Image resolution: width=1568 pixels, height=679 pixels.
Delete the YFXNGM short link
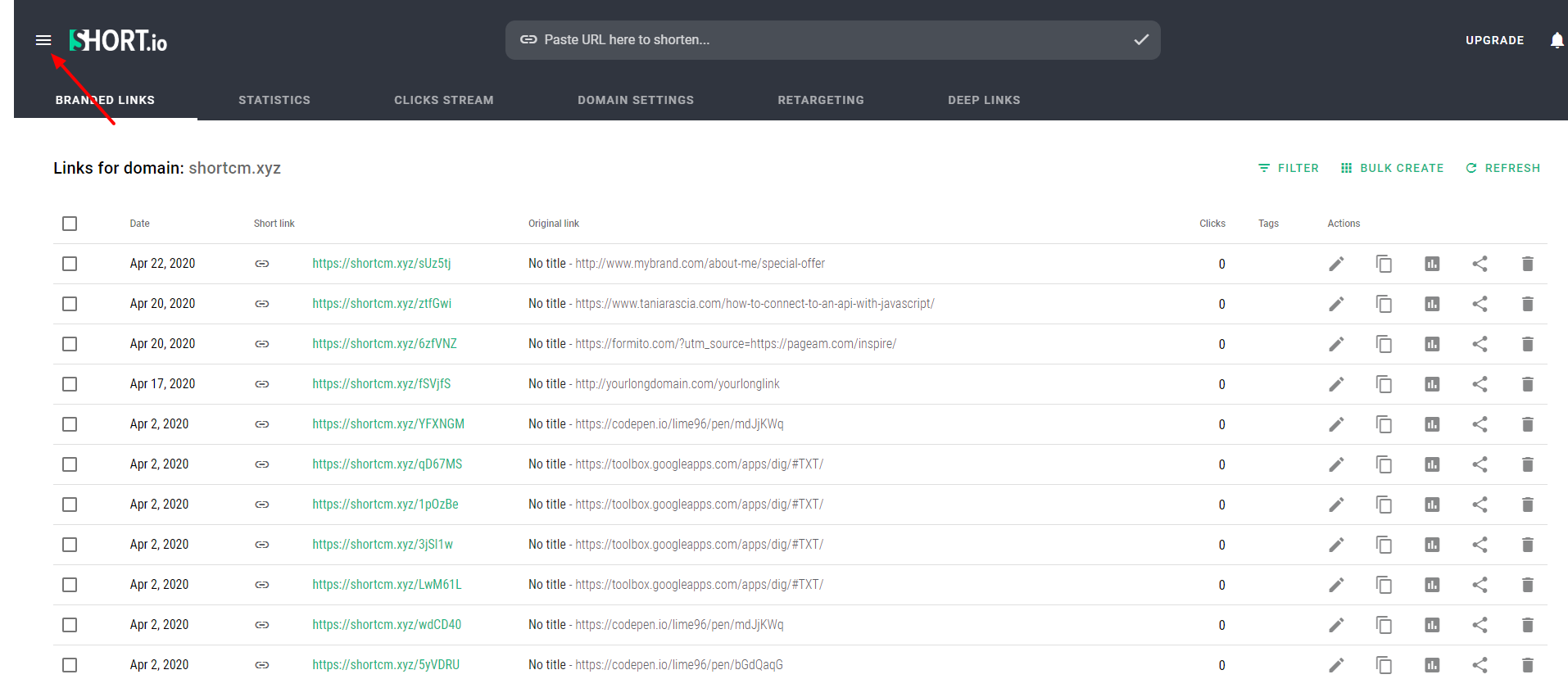(x=1527, y=424)
